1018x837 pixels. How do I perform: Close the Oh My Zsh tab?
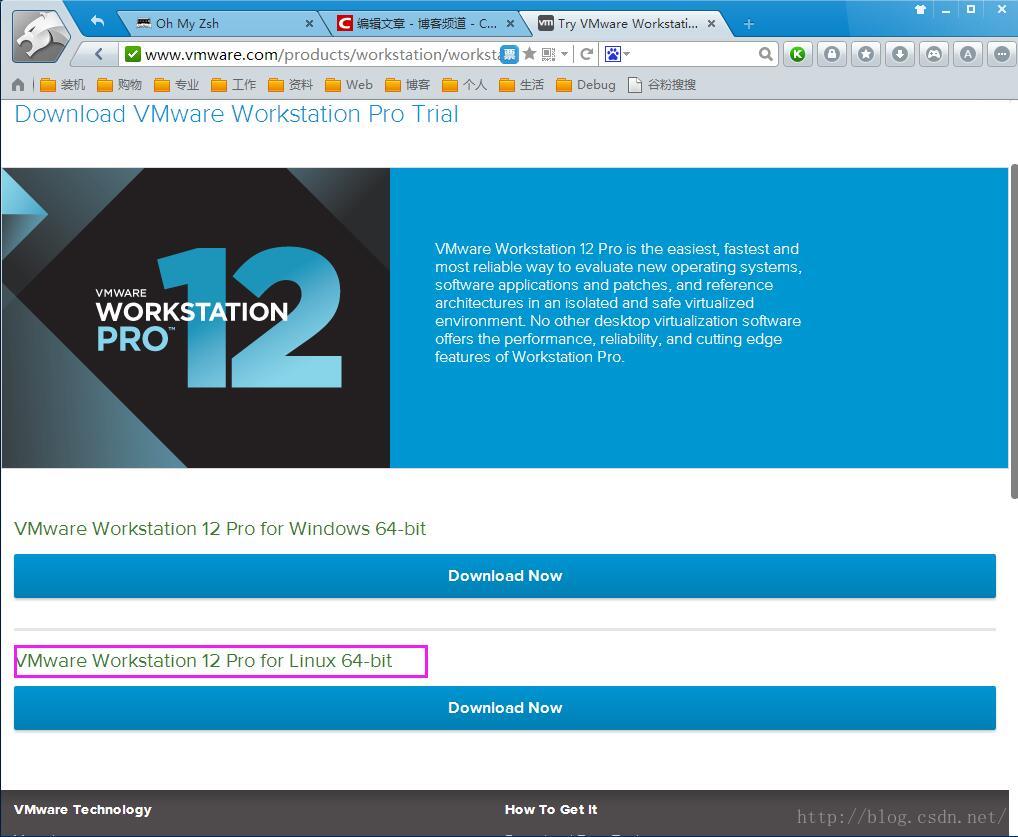pyautogui.click(x=309, y=23)
